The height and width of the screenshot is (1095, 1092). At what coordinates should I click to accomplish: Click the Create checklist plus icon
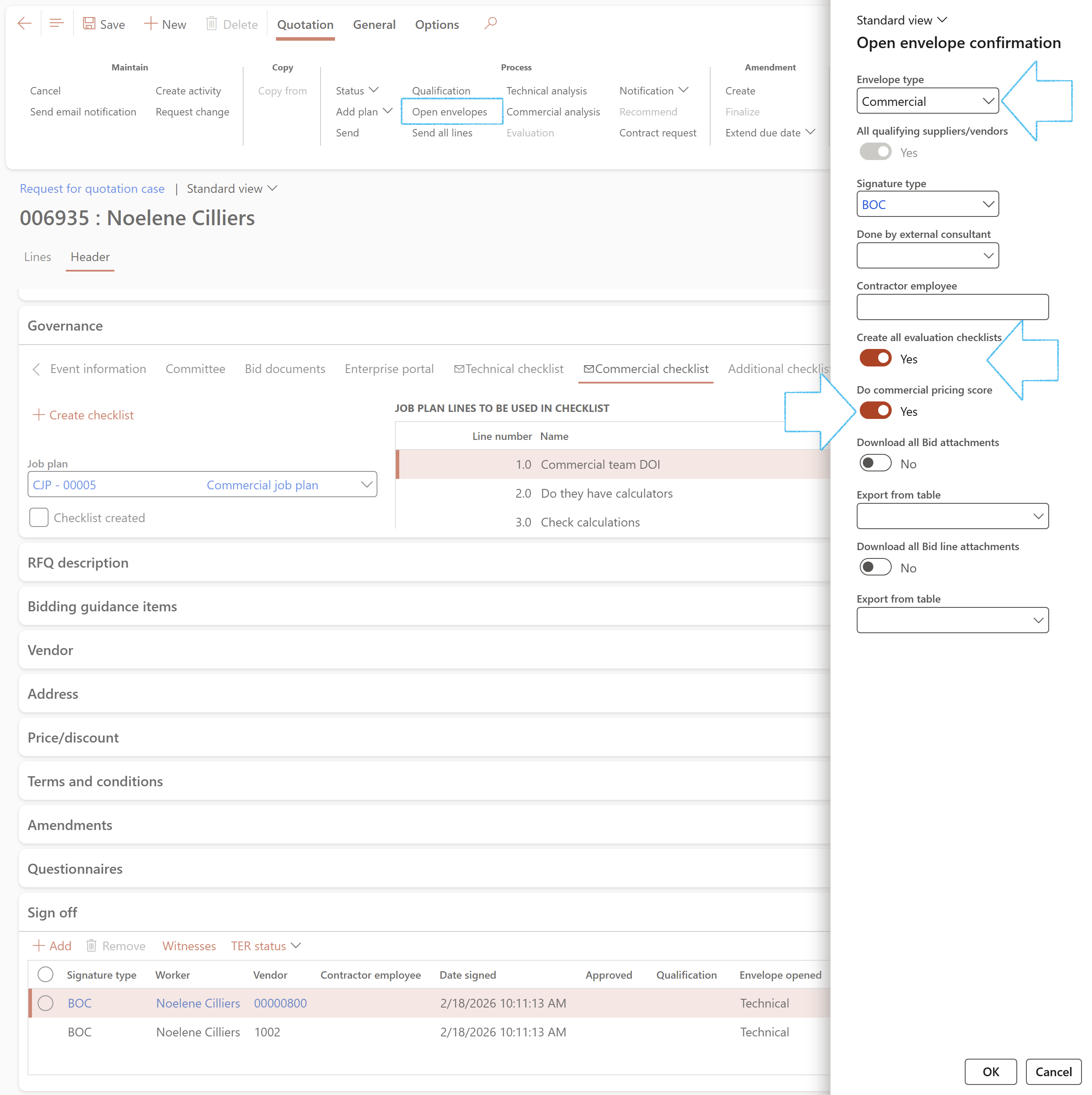tap(38, 415)
